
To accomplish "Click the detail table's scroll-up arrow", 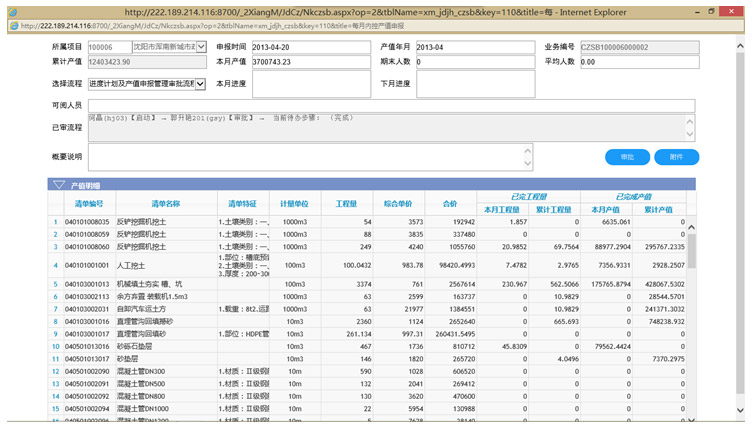I will (691, 227).
